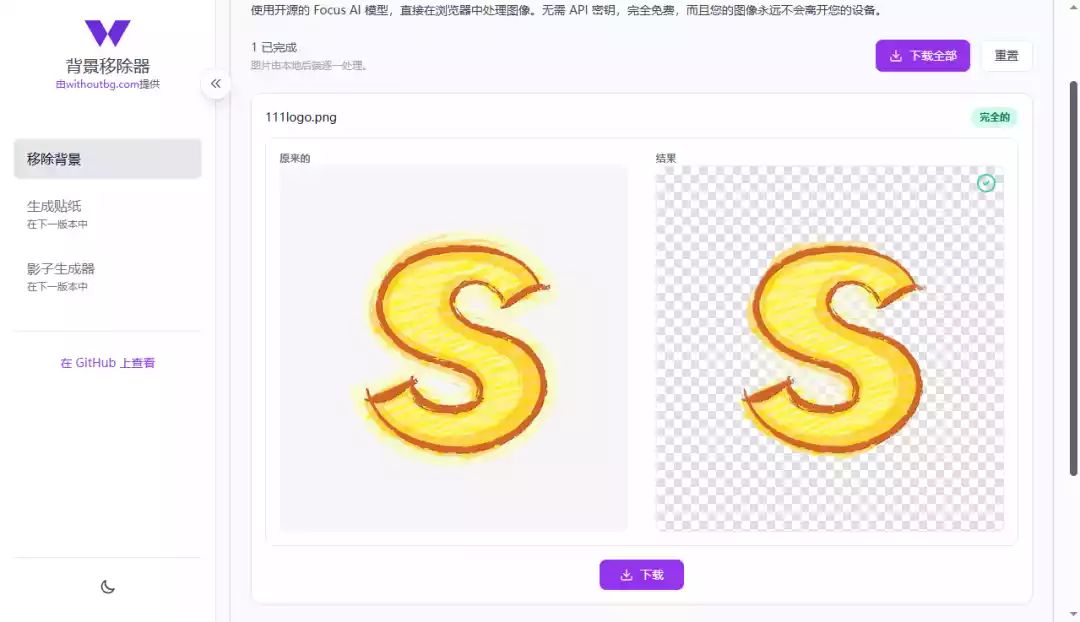The height and width of the screenshot is (622, 1080).
Task: Select the 影子生成器 tool in the sidebar
Action: pos(107,276)
